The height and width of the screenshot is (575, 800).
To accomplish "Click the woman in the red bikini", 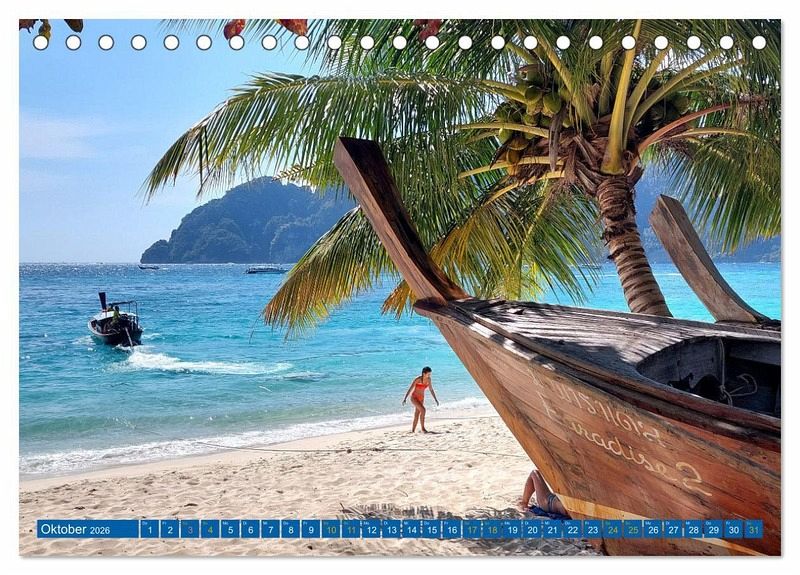I will [420, 397].
